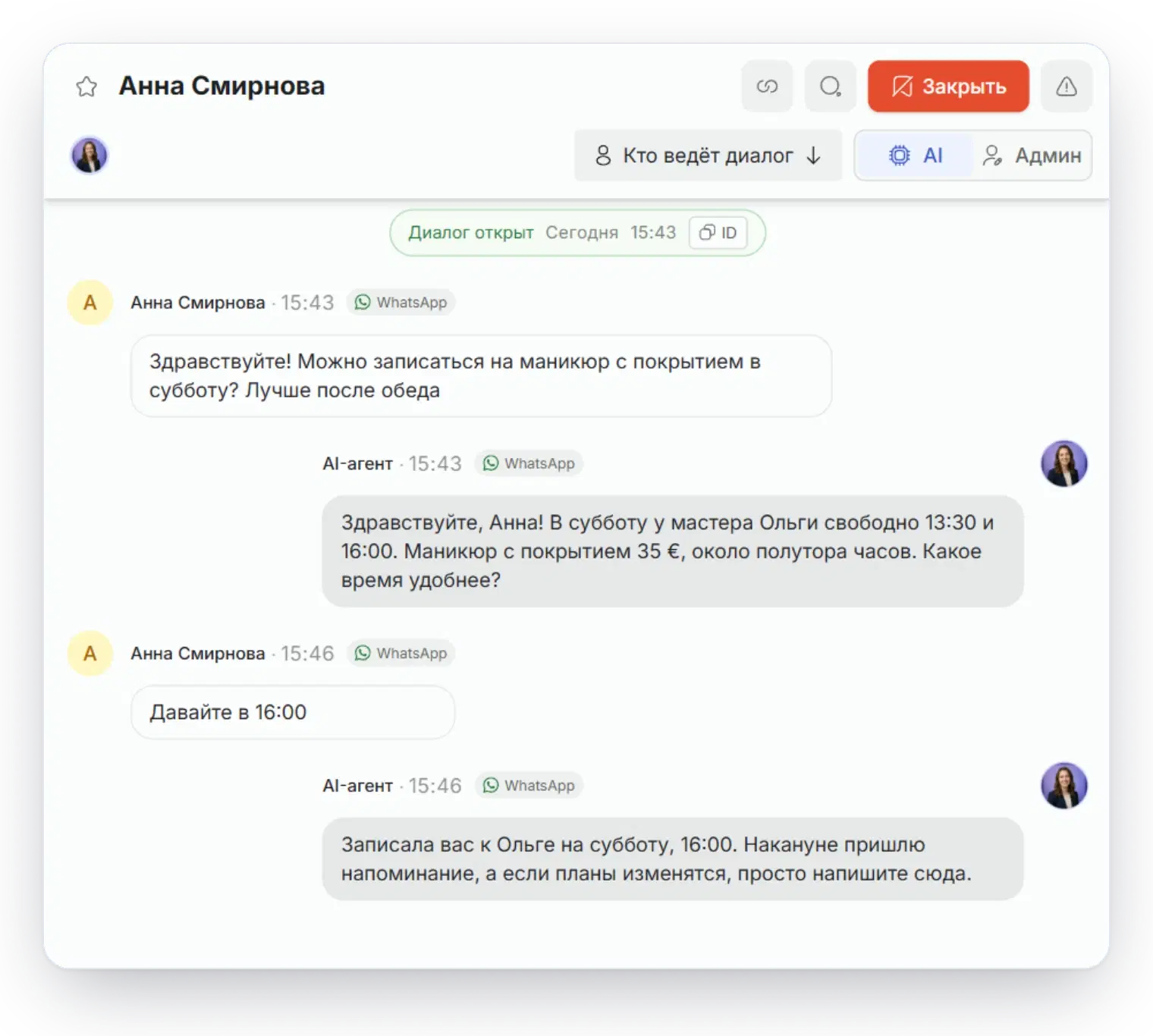Click Анна Смирнова avatar at 15:43 message
This screenshot has width=1153, height=1036.
[90, 303]
